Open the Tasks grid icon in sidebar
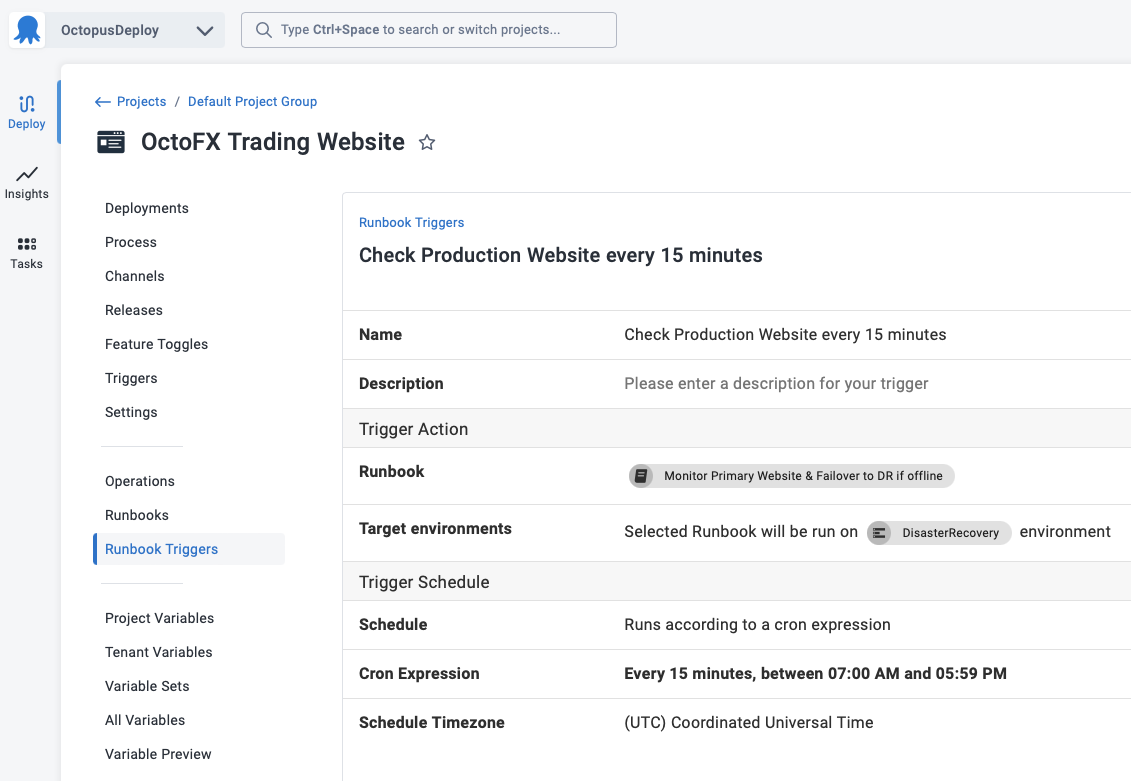Image resolution: width=1131 pixels, height=781 pixels. [27, 244]
